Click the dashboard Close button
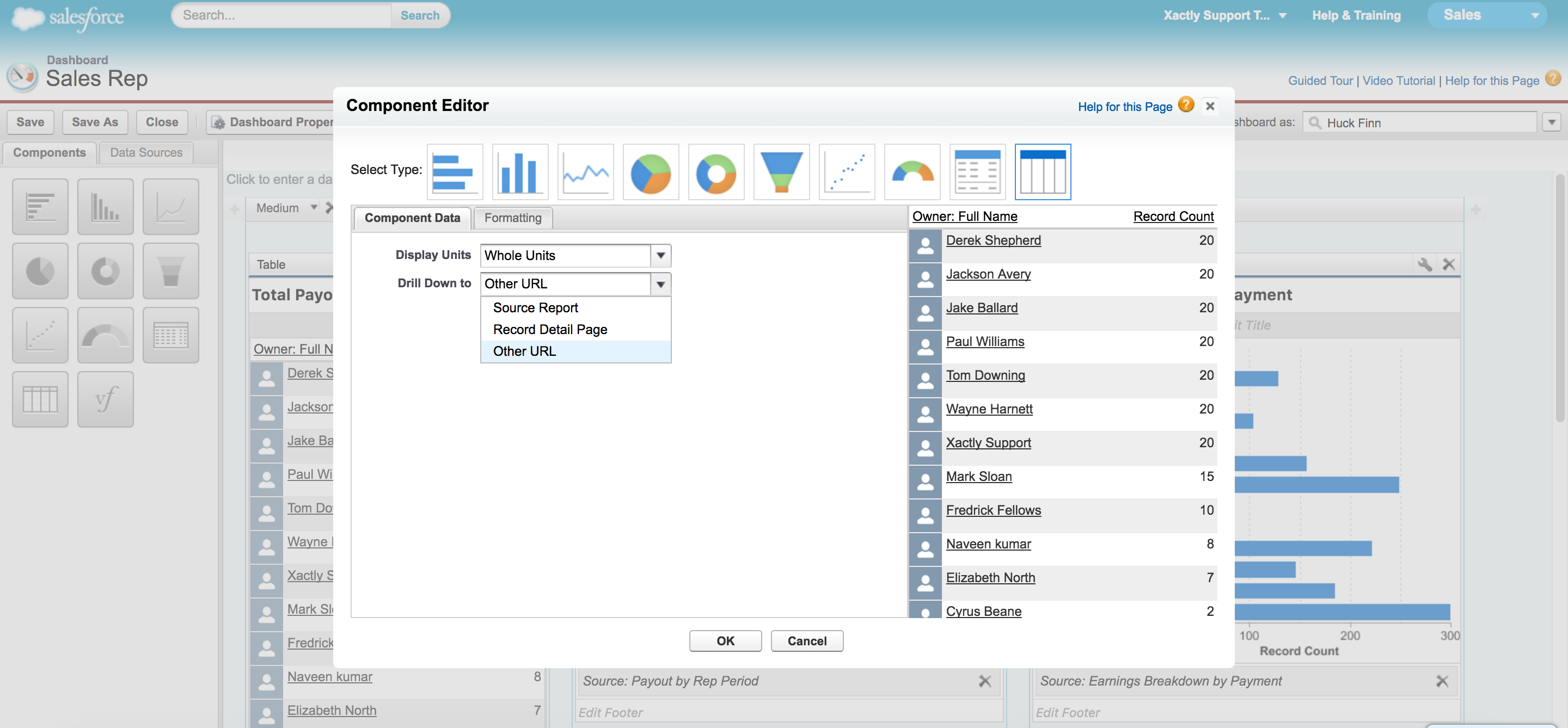Viewport: 1568px width, 728px height. (x=162, y=122)
